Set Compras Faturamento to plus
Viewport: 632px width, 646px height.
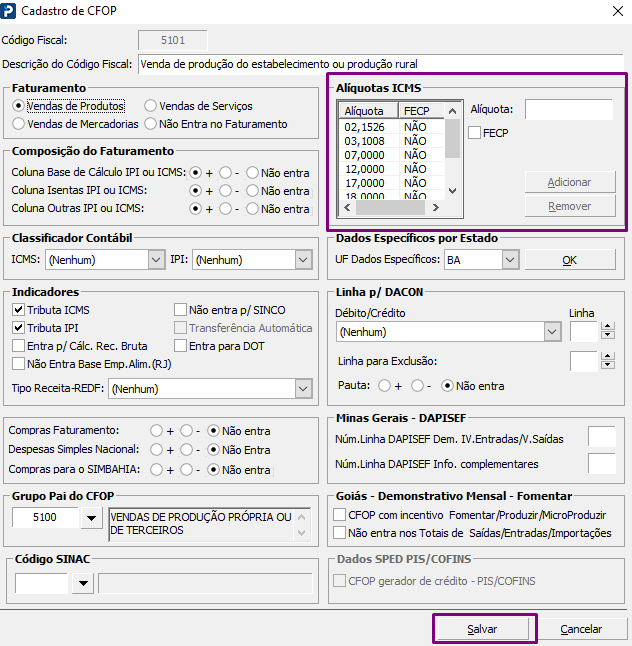[x=156, y=431]
